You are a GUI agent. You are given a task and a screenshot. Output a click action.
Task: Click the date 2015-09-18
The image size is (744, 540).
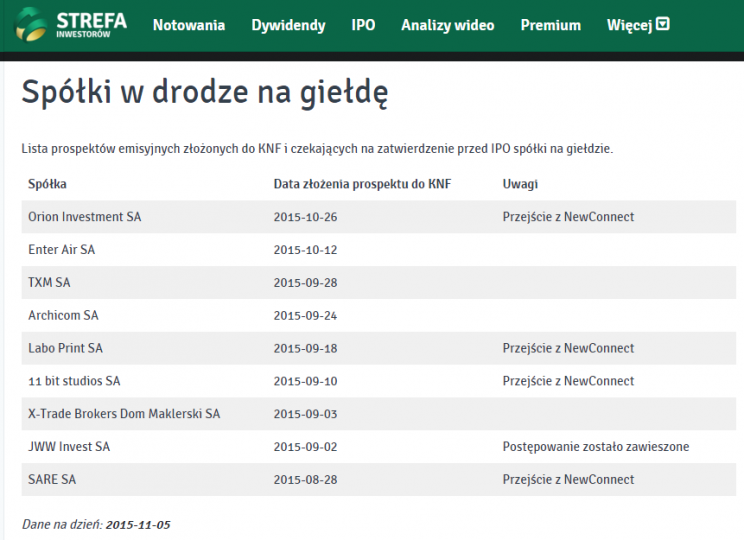pos(306,348)
